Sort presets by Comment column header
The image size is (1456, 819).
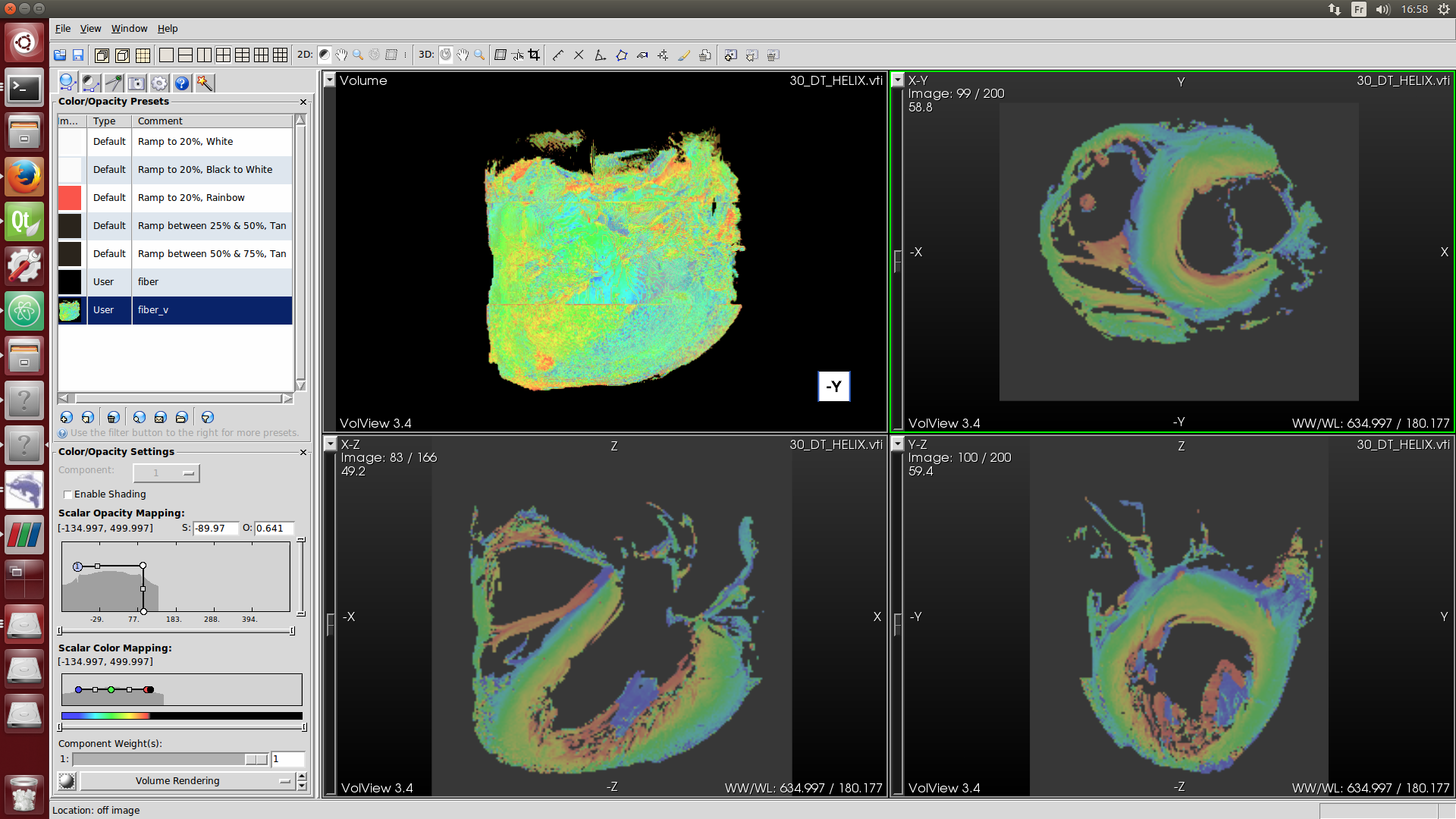point(212,121)
